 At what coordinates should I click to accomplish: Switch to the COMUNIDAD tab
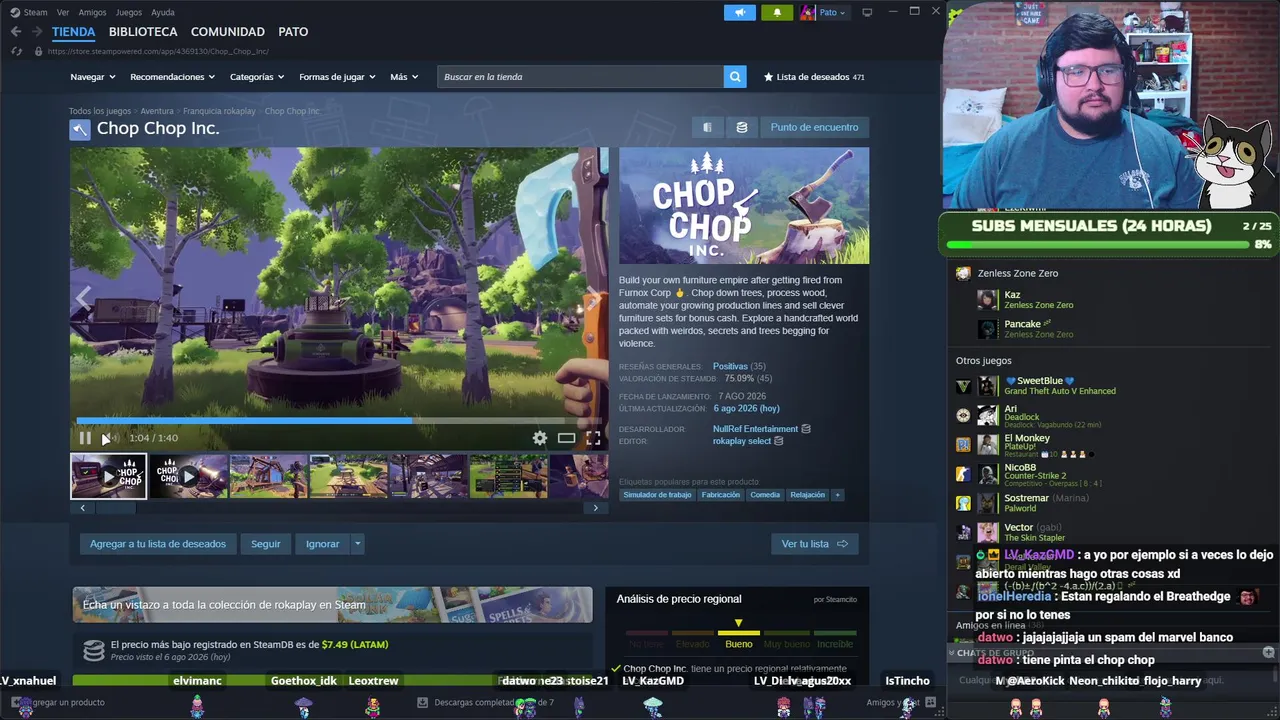(228, 32)
